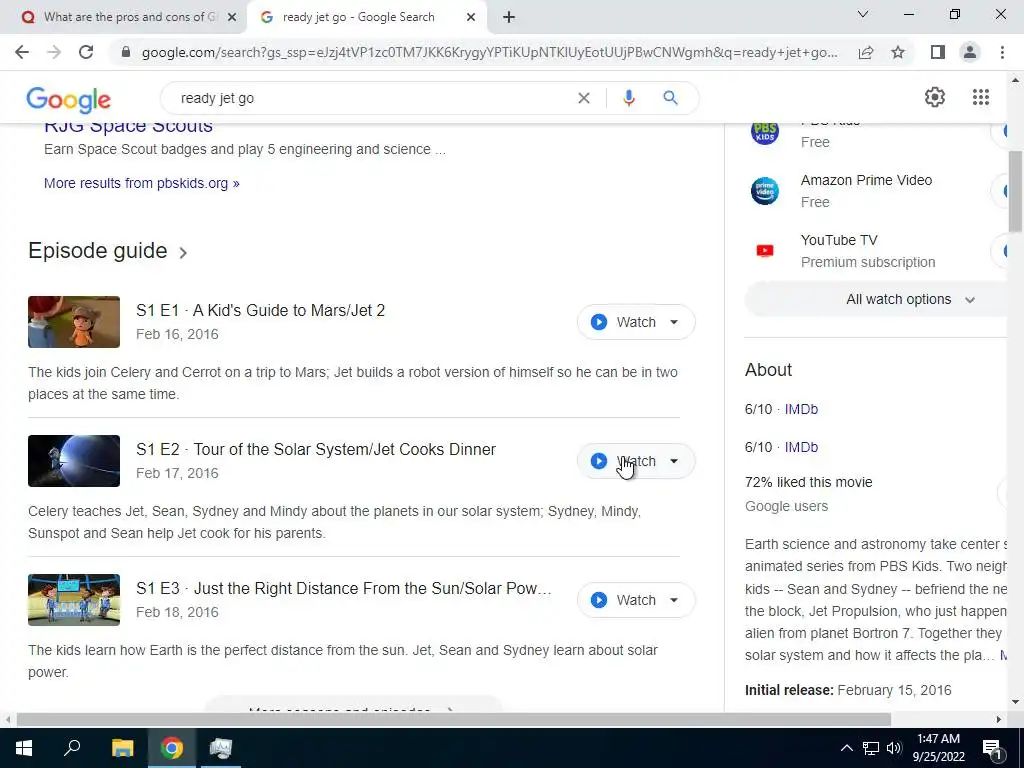This screenshot has height=768, width=1024.
Task: Expand Watch options for S1 E1
Action: pos(674,322)
